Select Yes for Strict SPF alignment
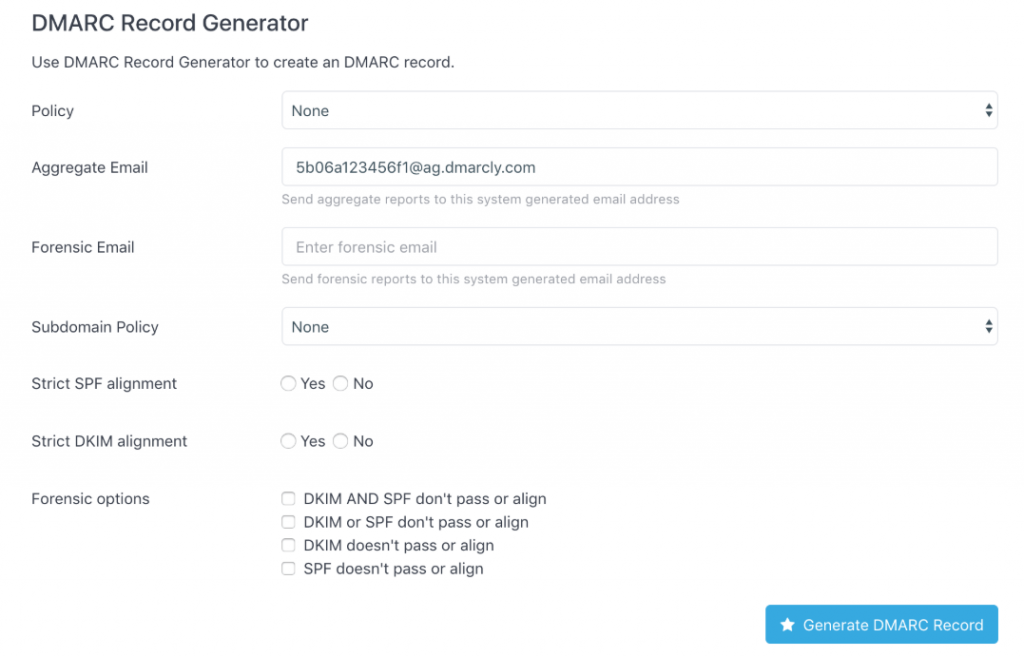This screenshot has height=657, width=1024. tap(289, 384)
